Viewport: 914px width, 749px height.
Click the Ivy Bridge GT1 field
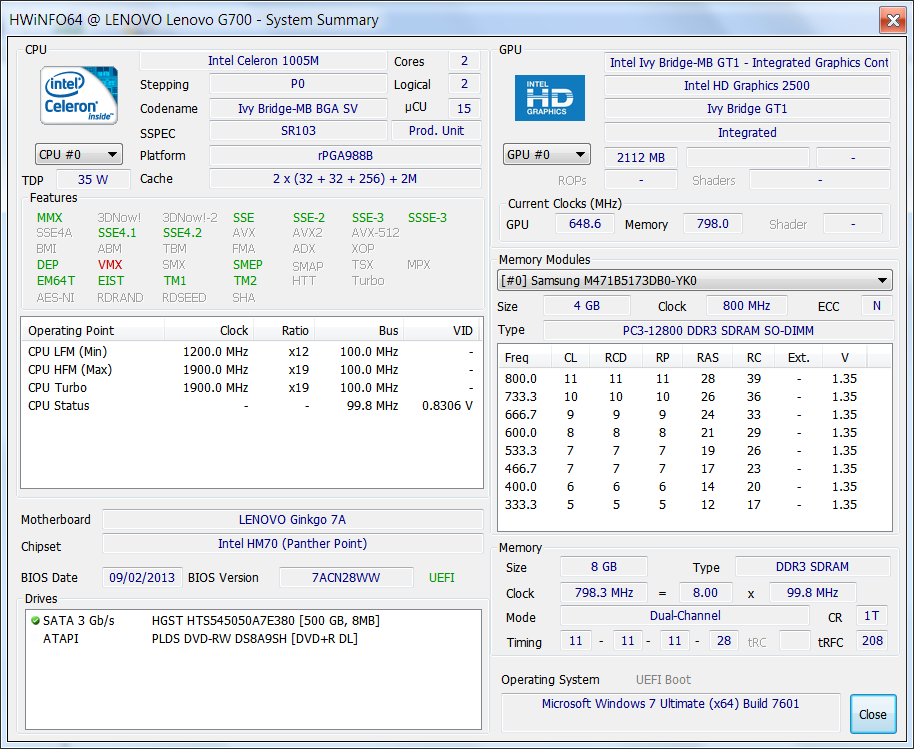(x=747, y=109)
